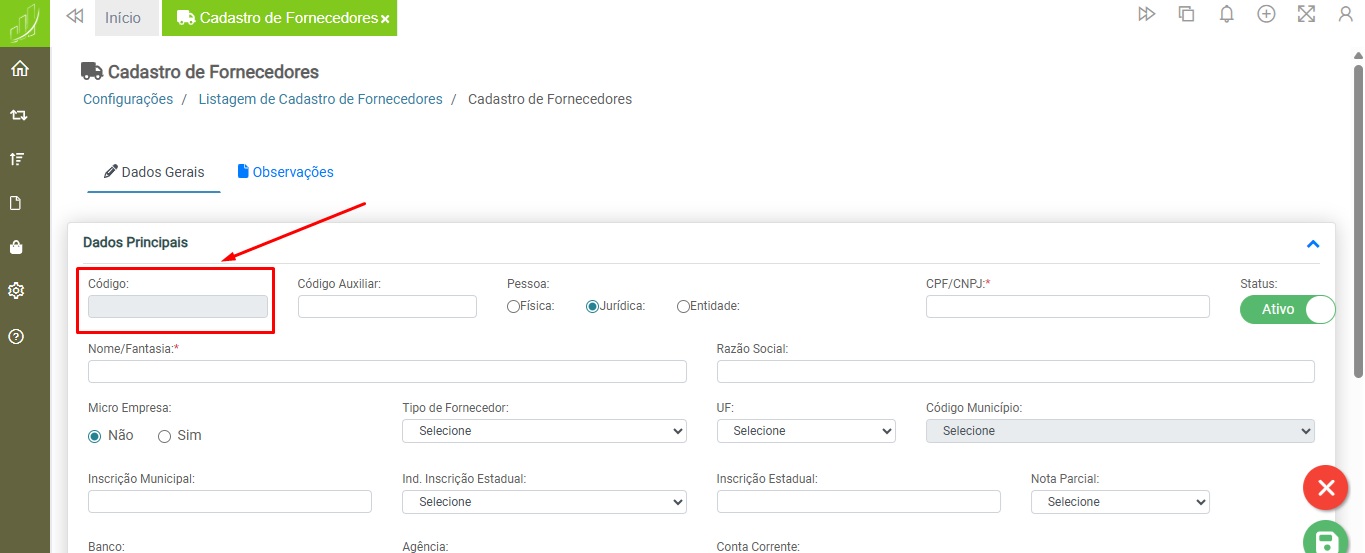The image size is (1365, 553).
Task: Open the notifications bell icon
Action: pos(1226,14)
